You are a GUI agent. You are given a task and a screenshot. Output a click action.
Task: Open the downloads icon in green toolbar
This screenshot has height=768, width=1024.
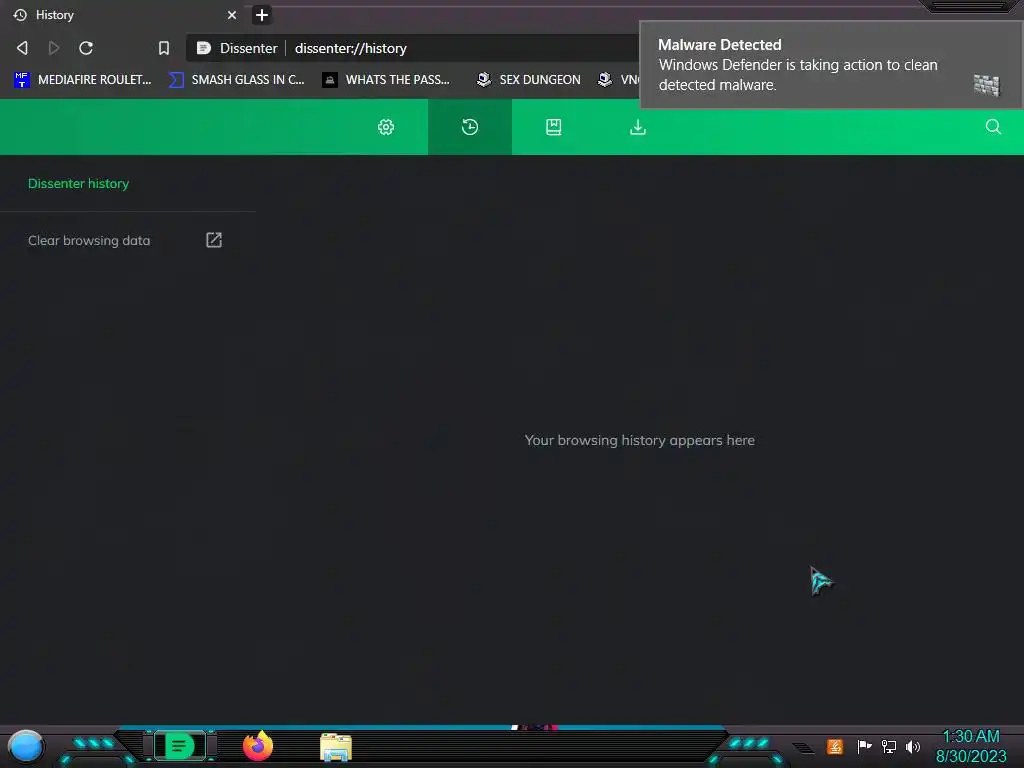[638, 127]
